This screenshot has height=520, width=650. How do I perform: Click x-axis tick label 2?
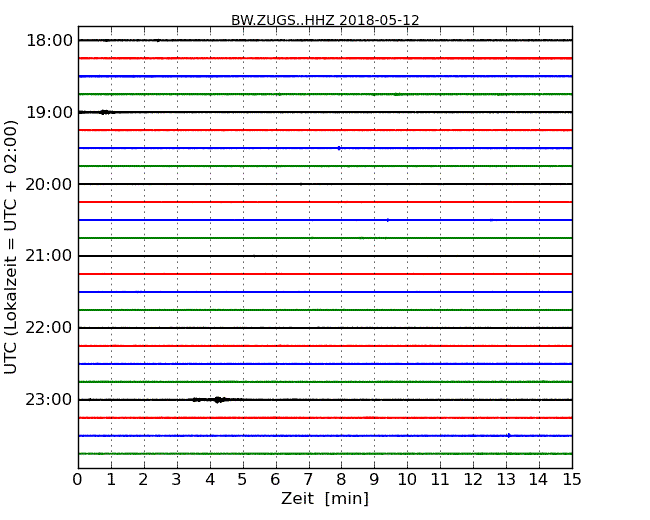coord(144,480)
